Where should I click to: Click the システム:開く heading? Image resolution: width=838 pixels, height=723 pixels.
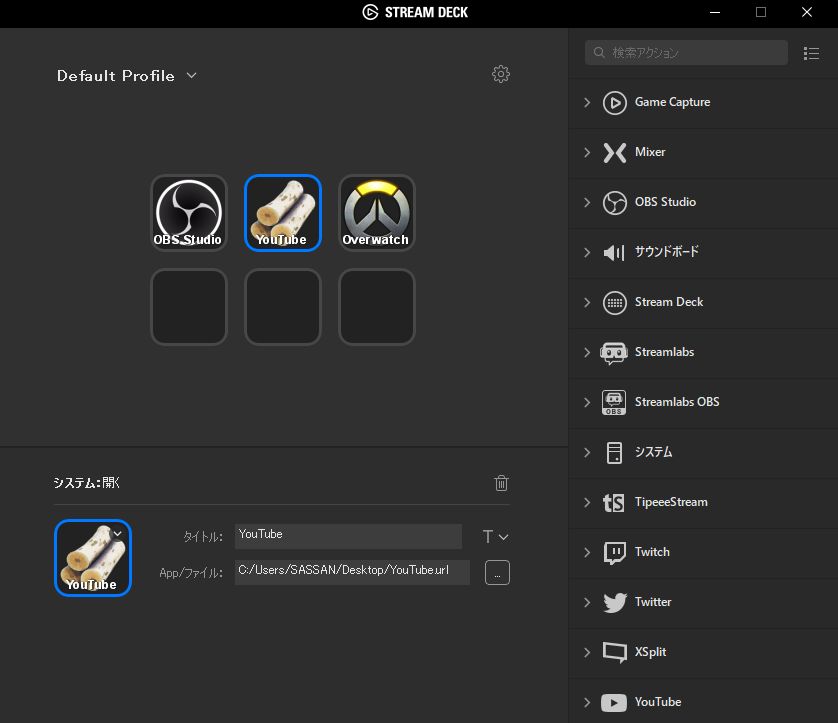pos(87,483)
